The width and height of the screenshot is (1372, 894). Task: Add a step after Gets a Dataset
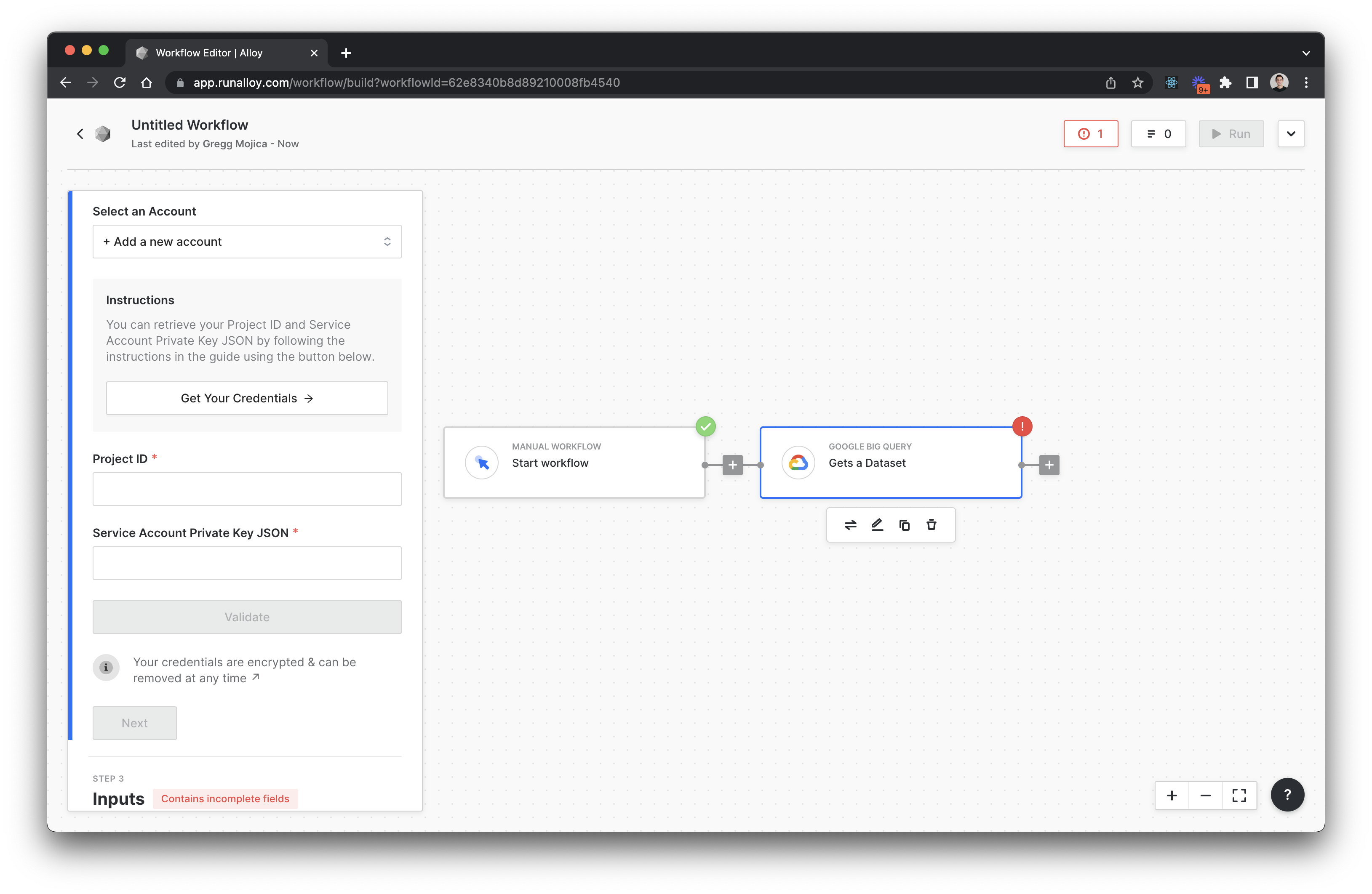coord(1049,465)
